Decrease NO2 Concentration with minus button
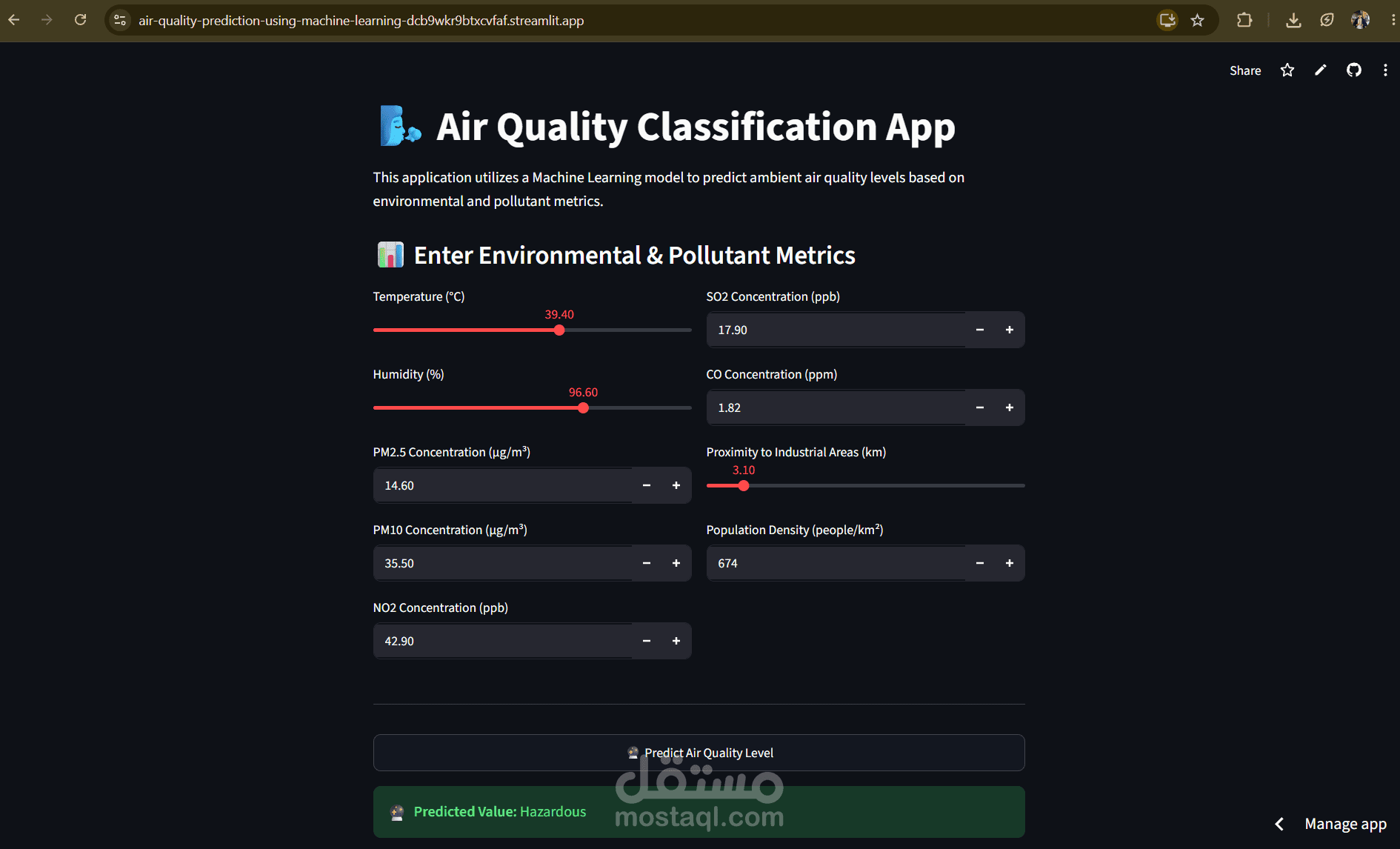Image resolution: width=1400 pixels, height=849 pixels. tap(647, 641)
